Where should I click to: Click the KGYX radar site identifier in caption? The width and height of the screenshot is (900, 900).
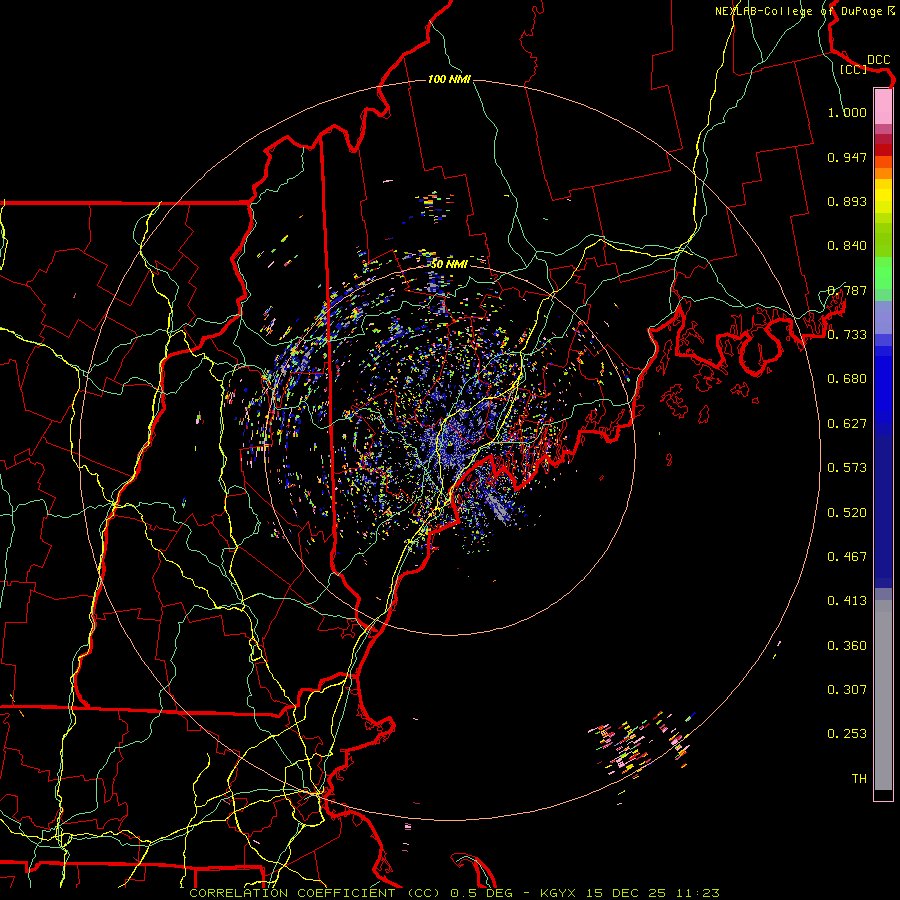562,893
